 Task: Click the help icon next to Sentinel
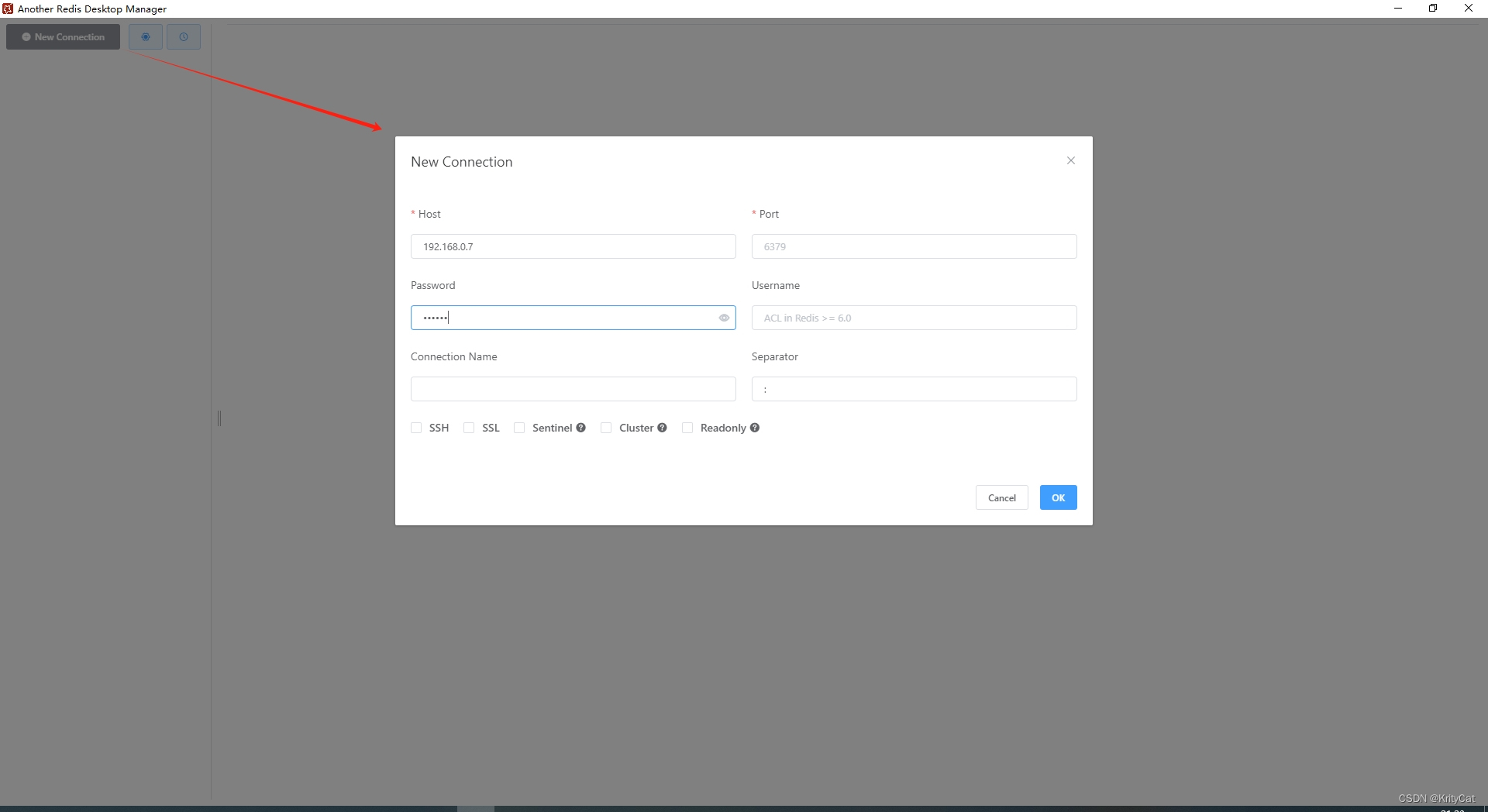[x=581, y=428]
